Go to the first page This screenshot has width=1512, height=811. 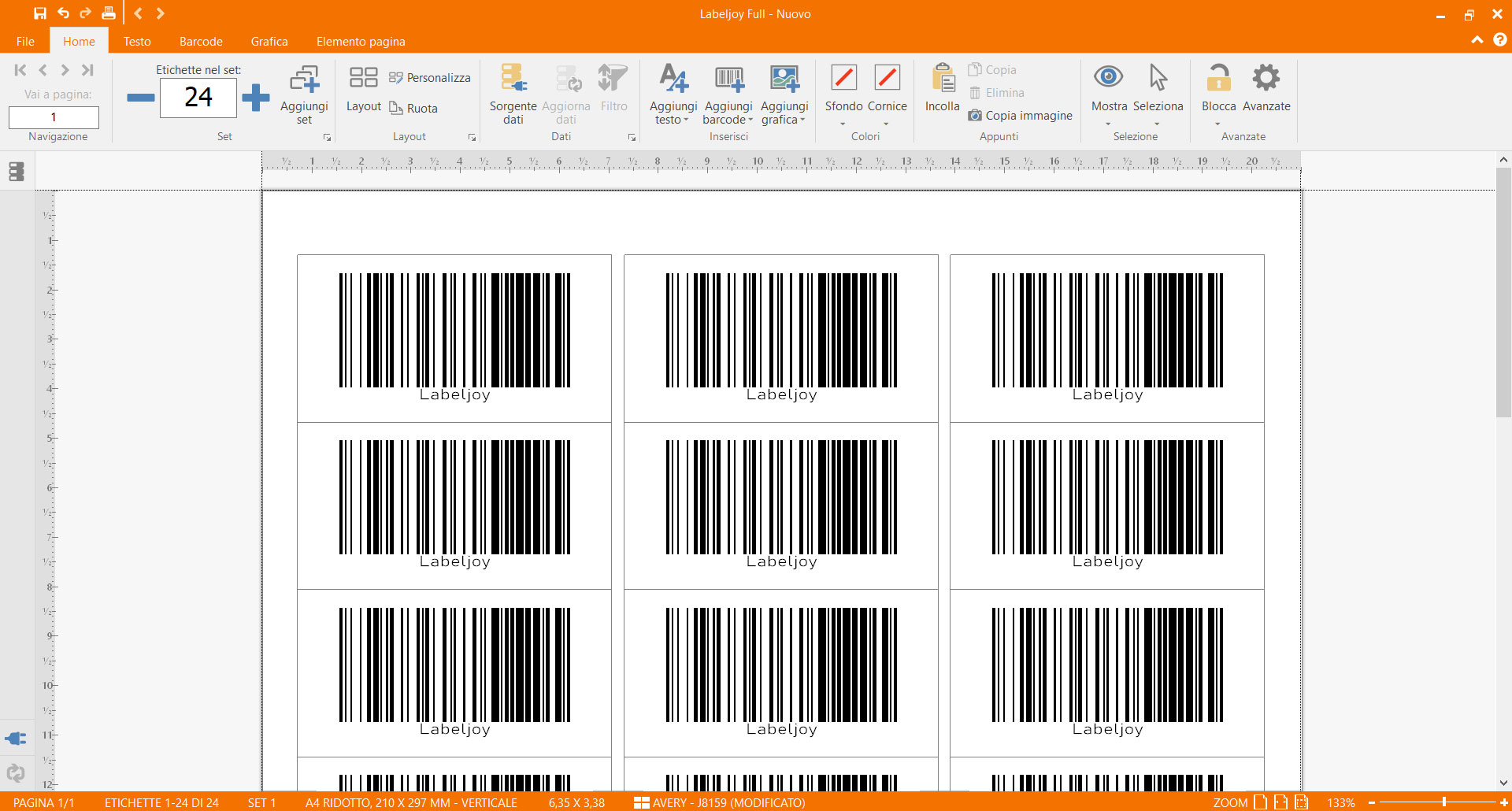(x=20, y=70)
